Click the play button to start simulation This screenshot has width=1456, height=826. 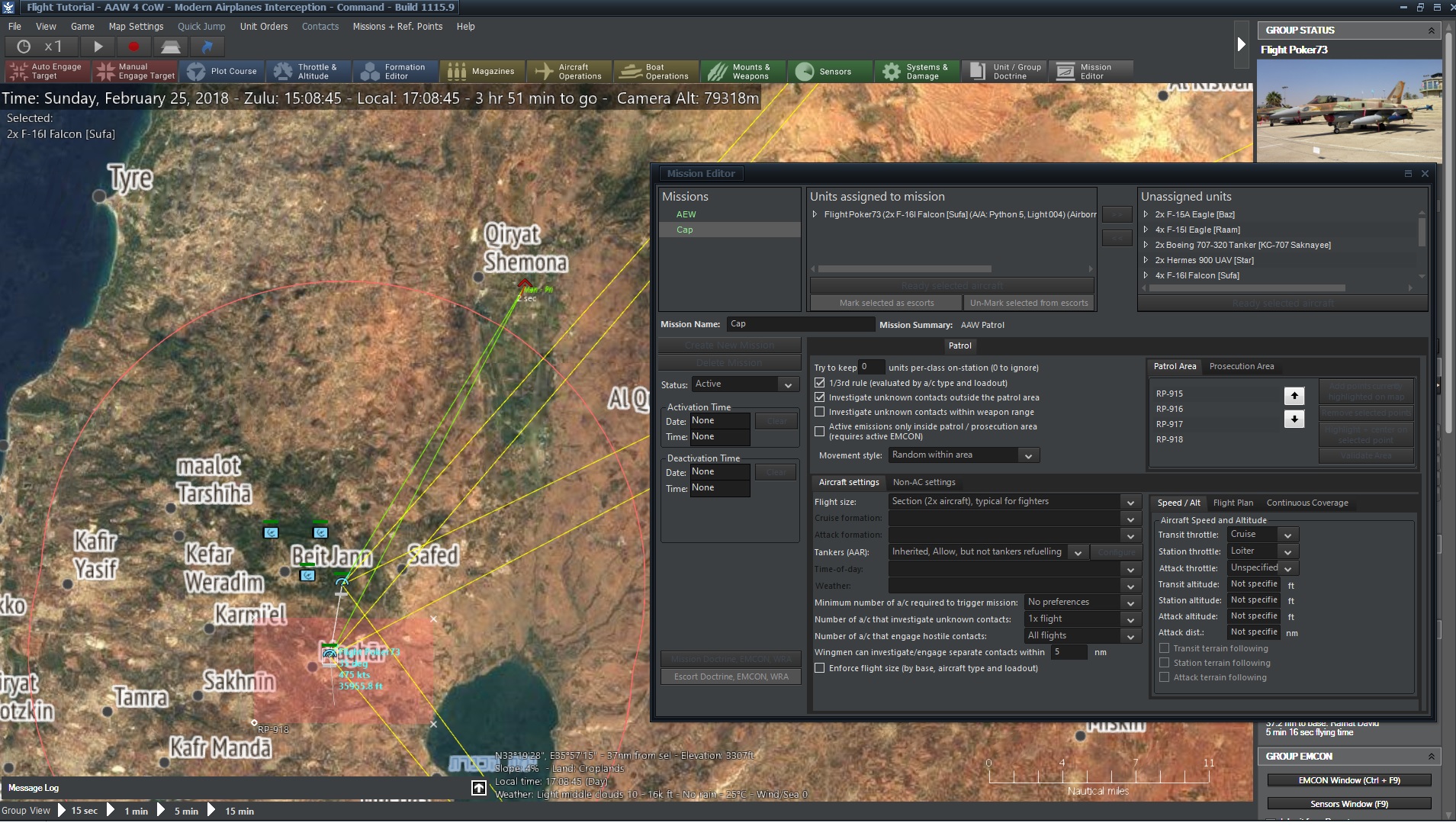pos(98,47)
